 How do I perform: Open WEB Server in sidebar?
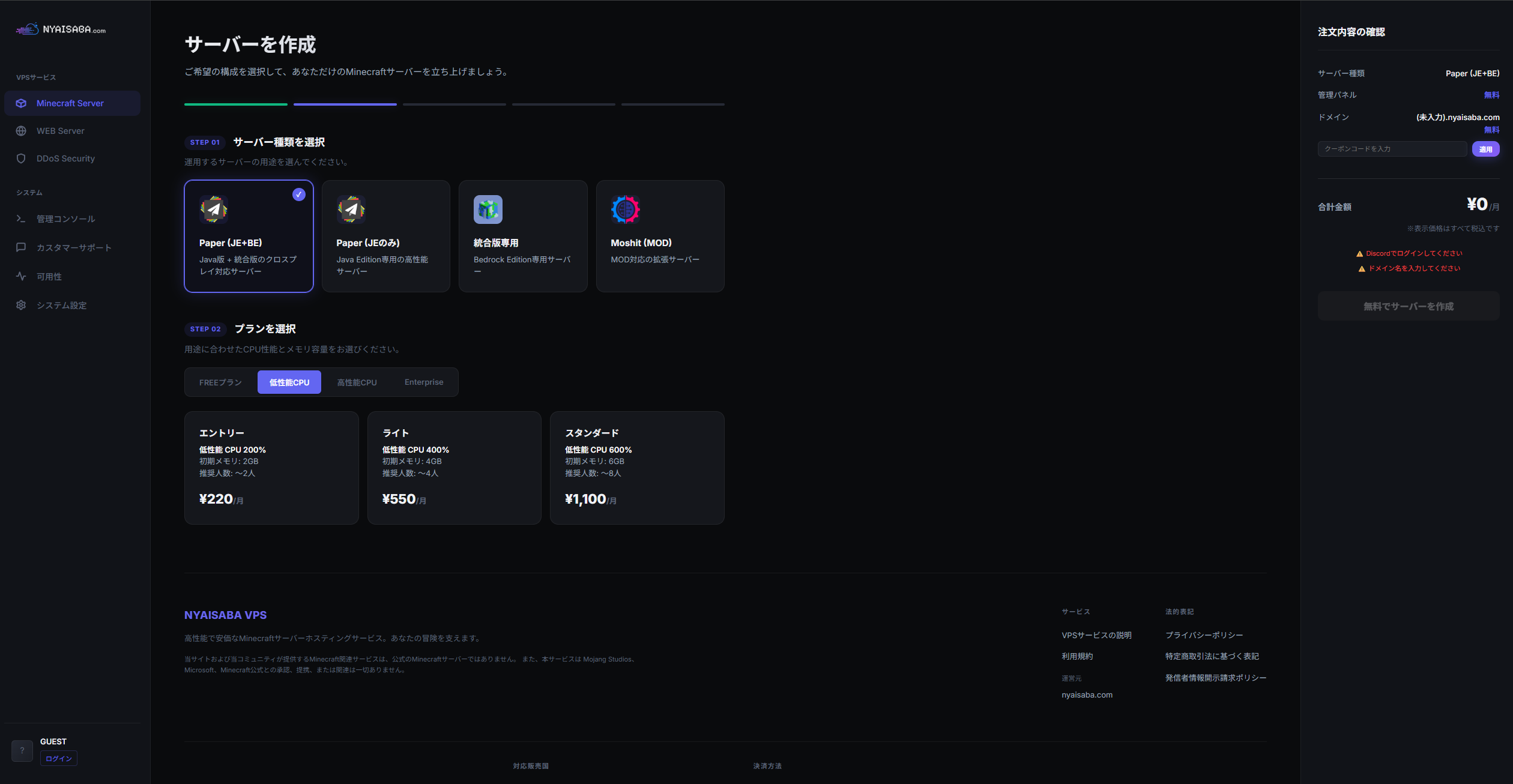click(x=72, y=131)
